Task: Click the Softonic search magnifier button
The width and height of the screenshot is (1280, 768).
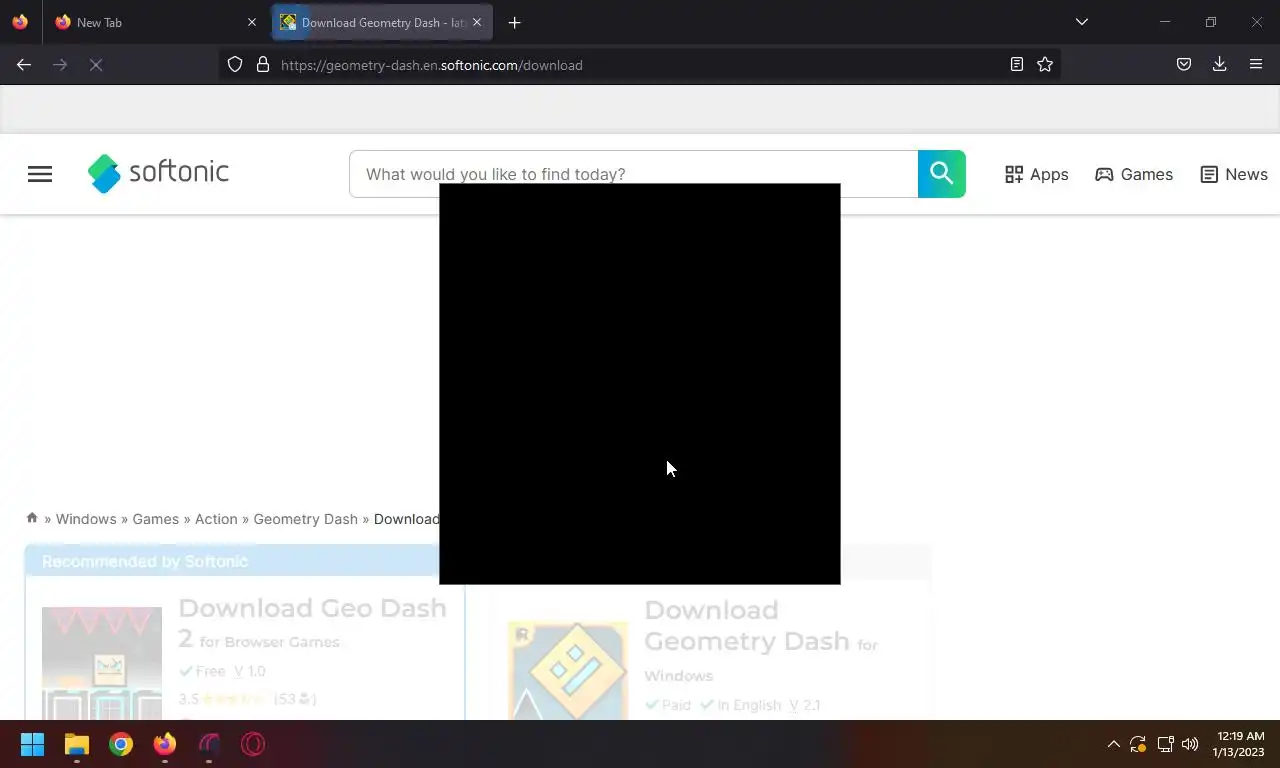Action: (x=942, y=174)
